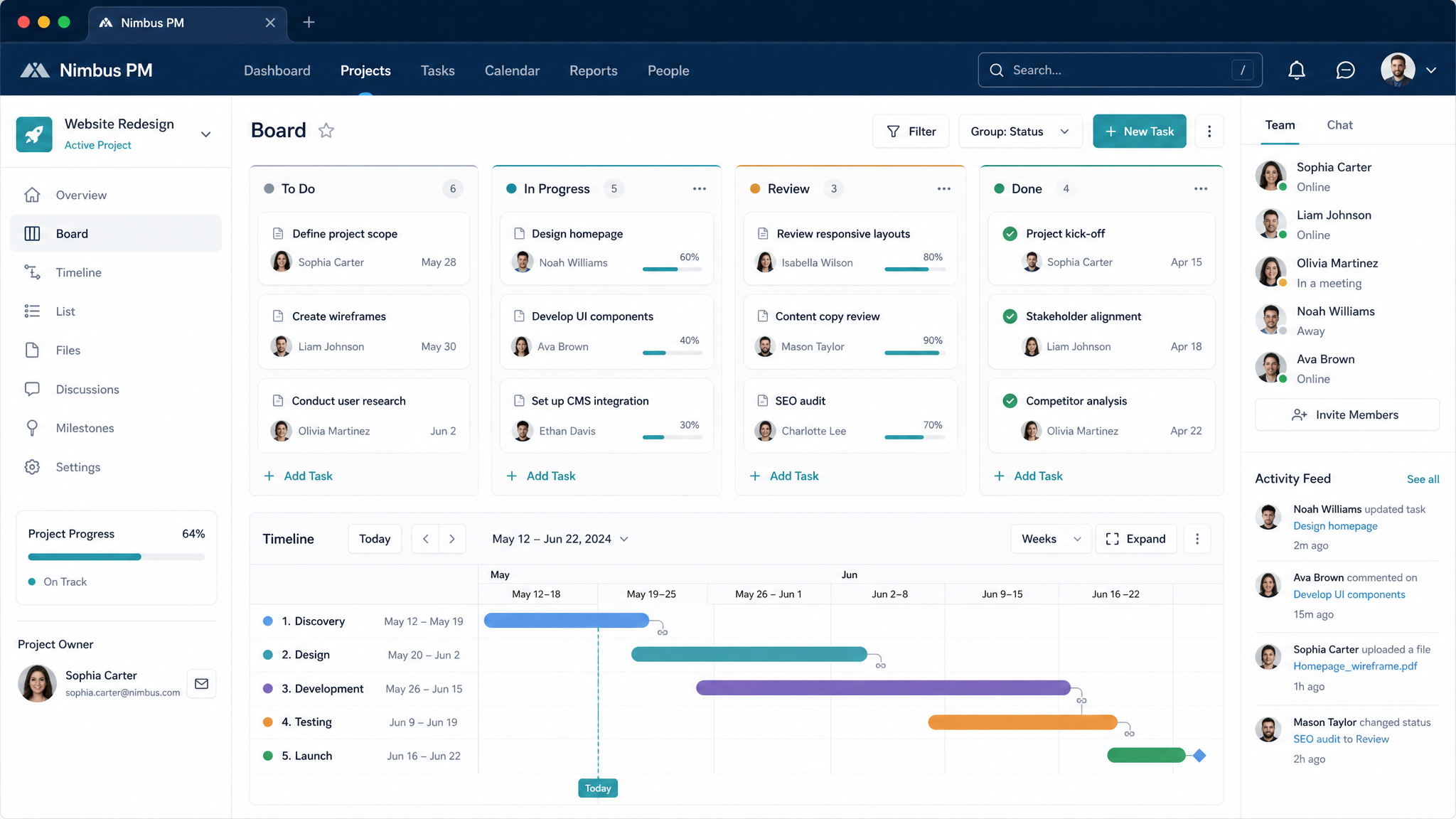Go to next timeline period arrow
1456x819 pixels.
point(452,539)
